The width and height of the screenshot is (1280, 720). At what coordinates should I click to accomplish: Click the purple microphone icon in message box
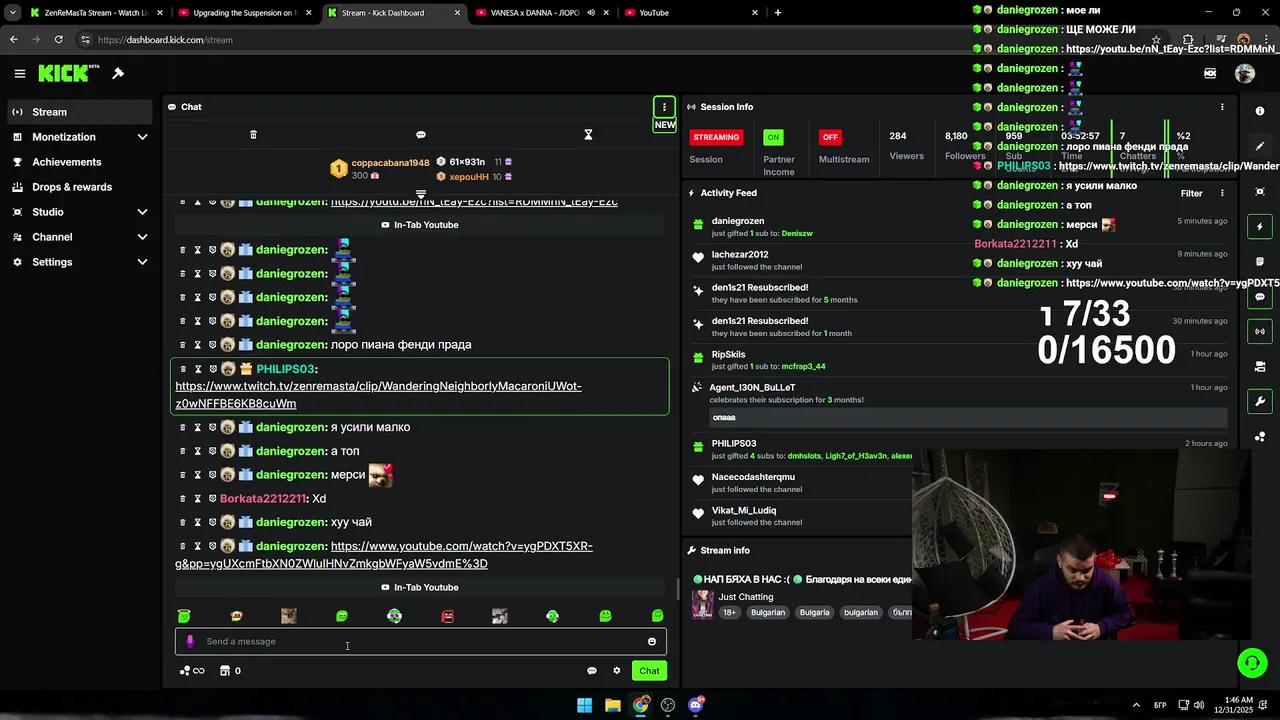click(190, 641)
